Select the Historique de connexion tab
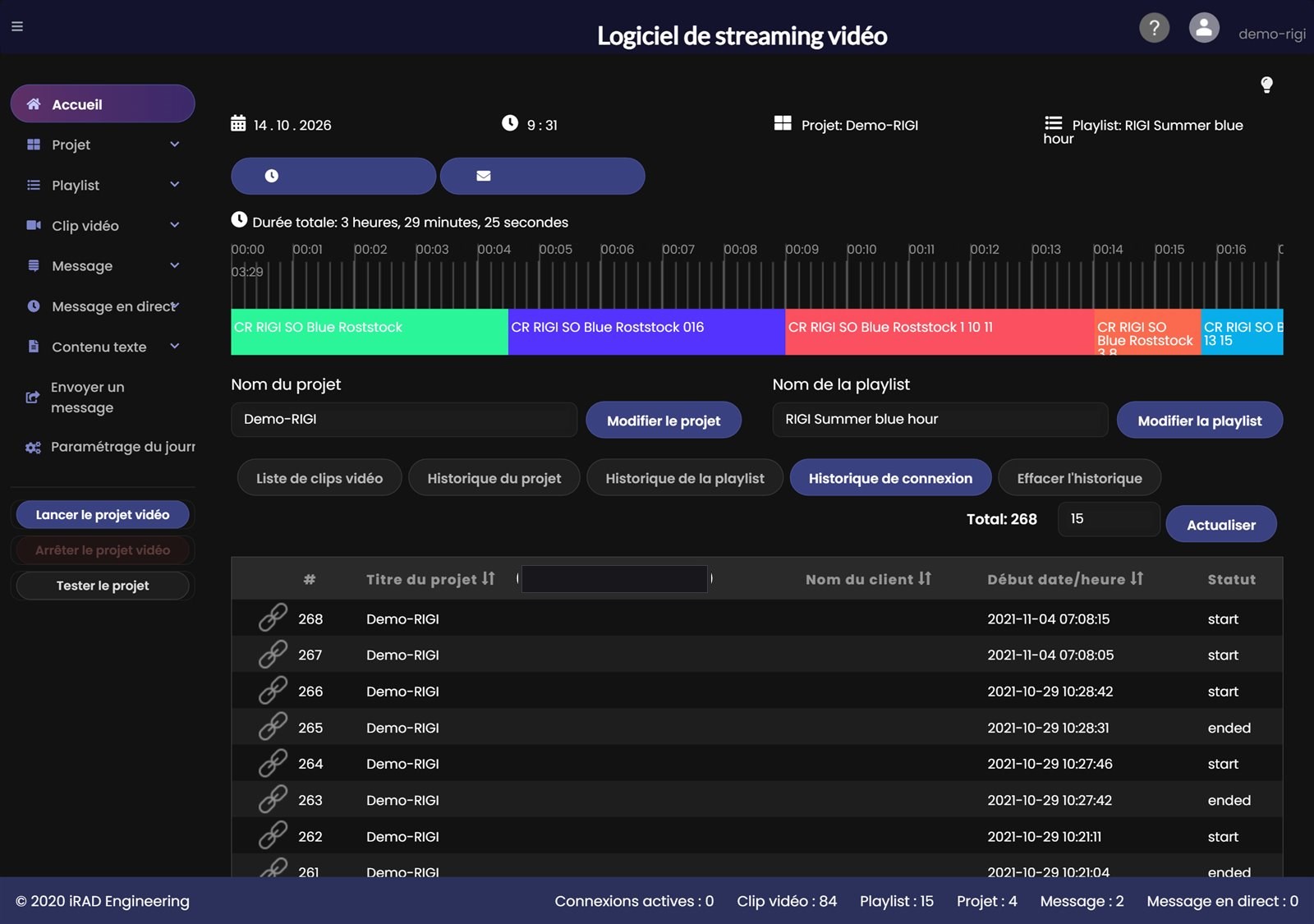 [x=890, y=478]
